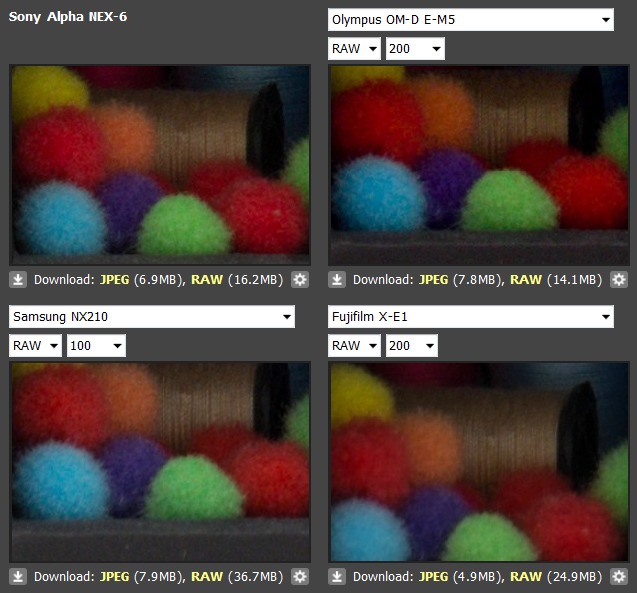
Task: Open settings gear for Fujifilm X-E1 panel
Action: pyautogui.click(x=619, y=576)
